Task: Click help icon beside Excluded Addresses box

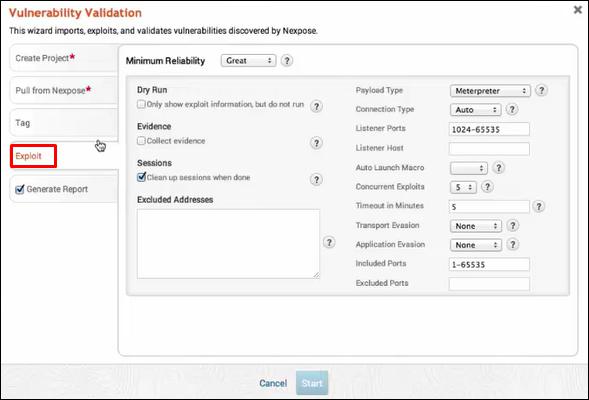Action: (x=329, y=242)
